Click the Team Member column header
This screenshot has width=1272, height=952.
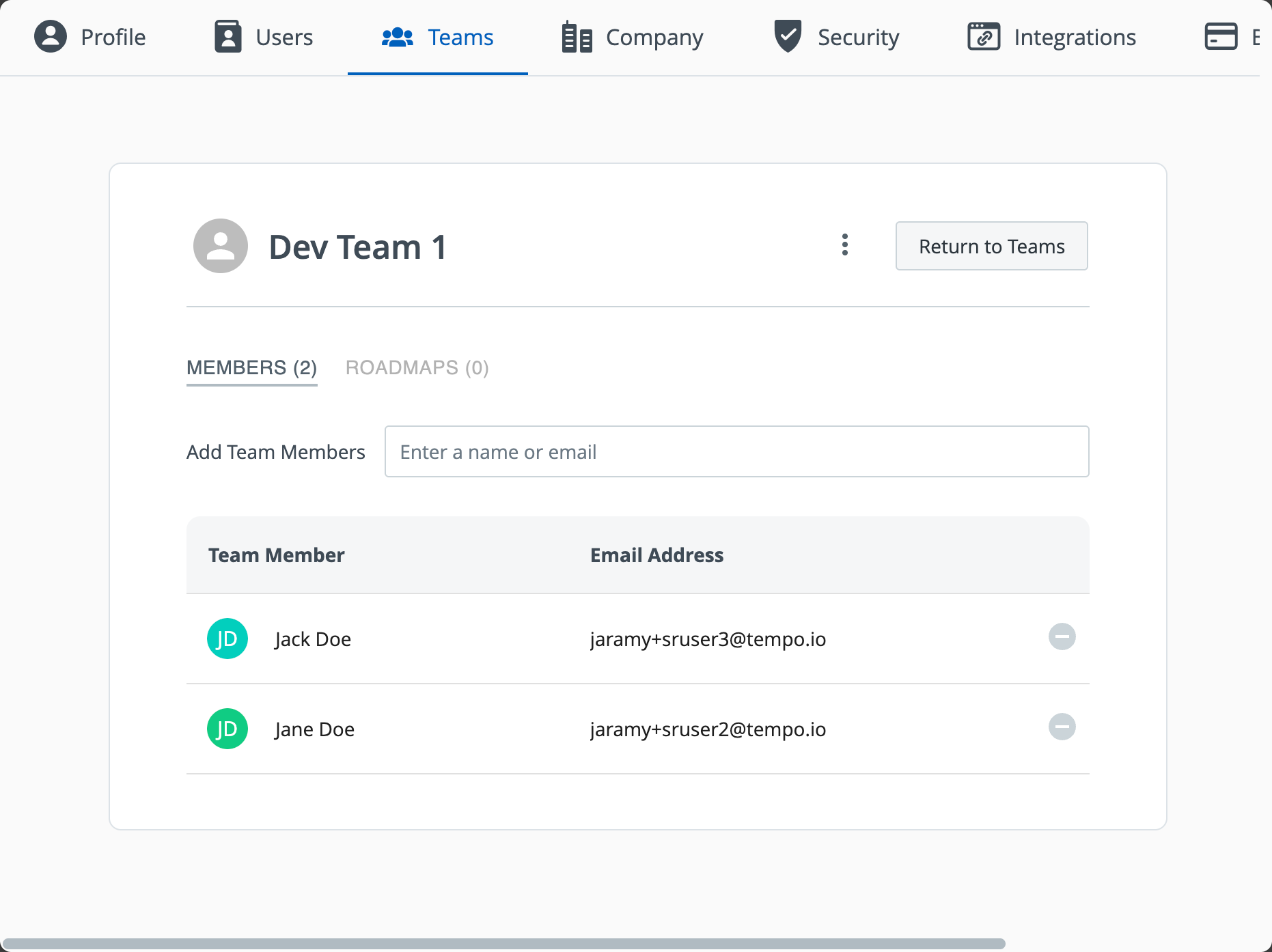point(276,555)
